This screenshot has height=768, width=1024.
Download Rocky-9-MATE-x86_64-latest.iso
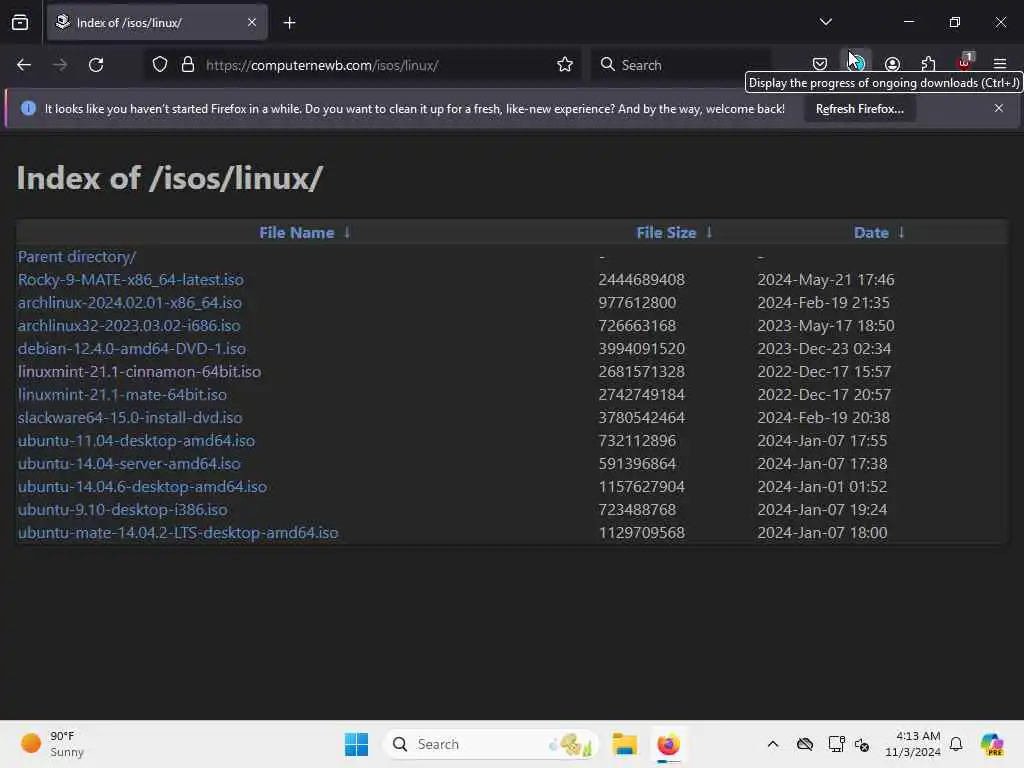pos(131,280)
